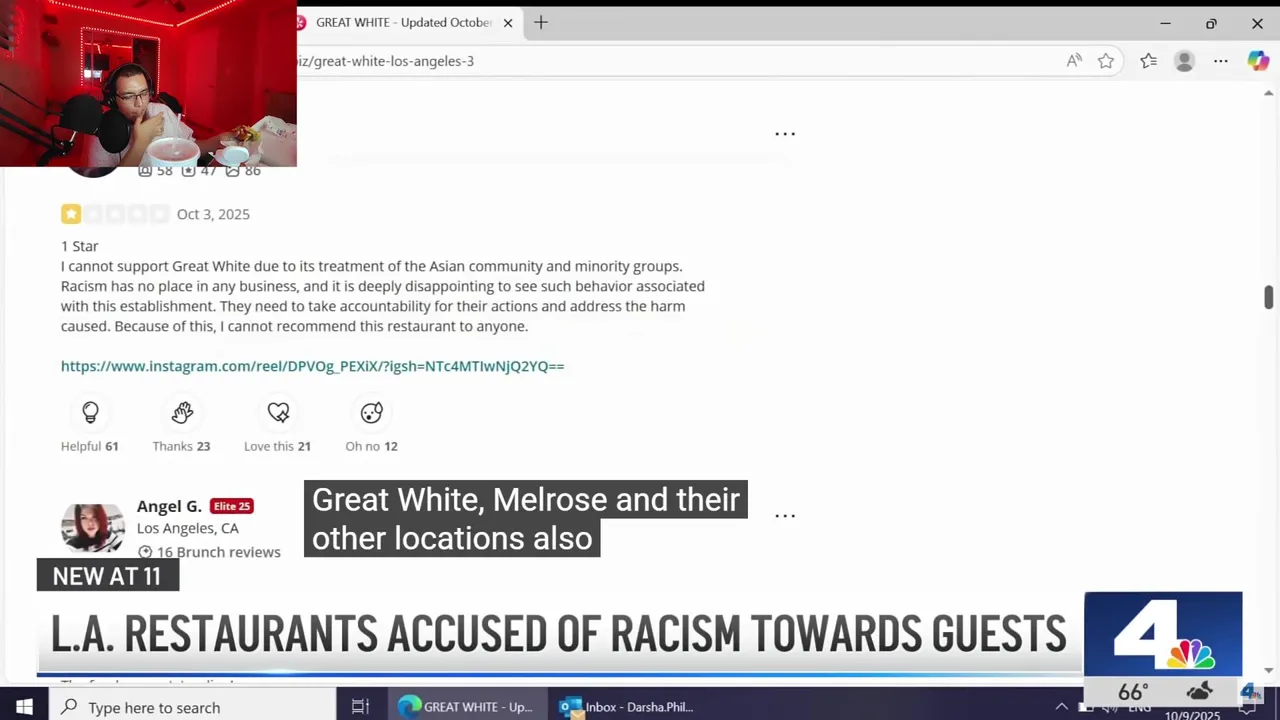Screen dimensions: 1280x720
Task: Add this page to favorites
Action: (1106, 61)
